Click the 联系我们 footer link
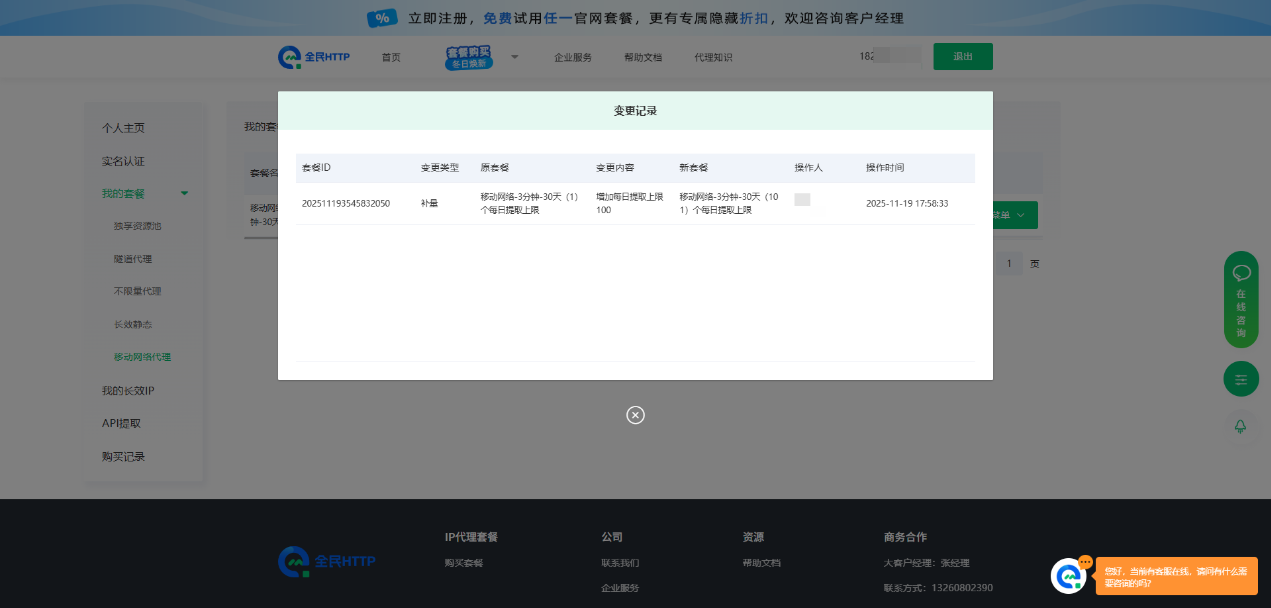The height and width of the screenshot is (608, 1271). (x=620, y=563)
